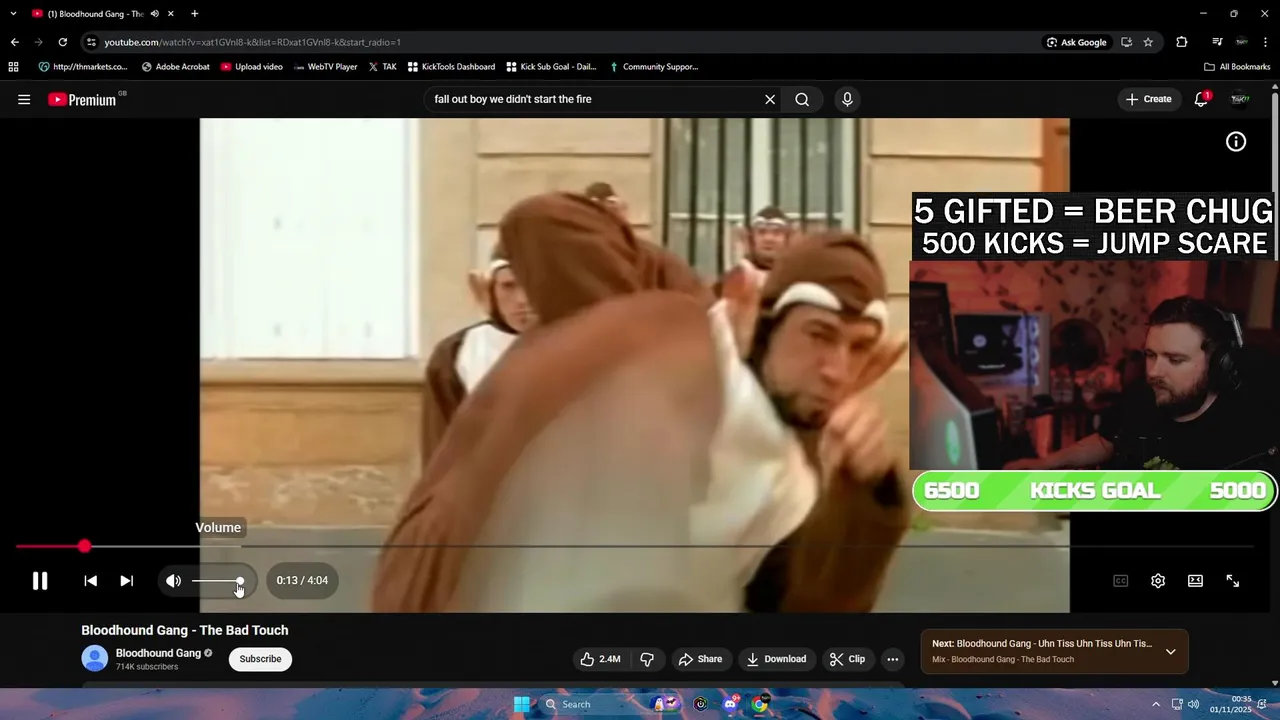Open more actions ellipsis menu
1280x720 pixels.
pyautogui.click(x=893, y=659)
